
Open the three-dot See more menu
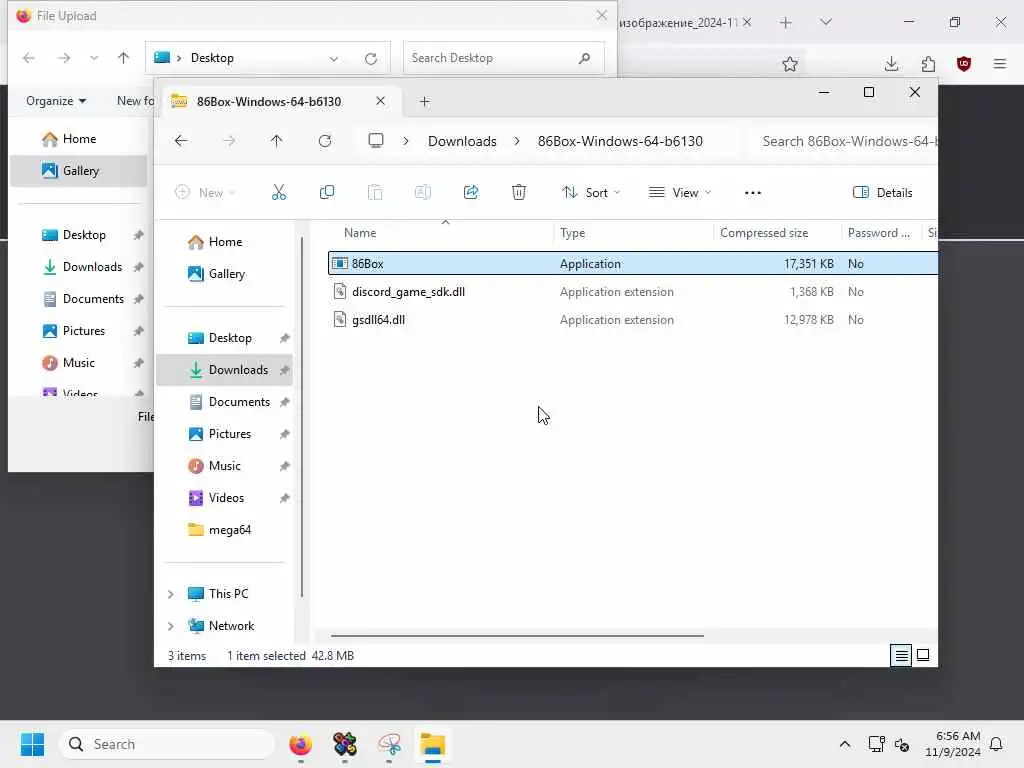[x=752, y=193]
